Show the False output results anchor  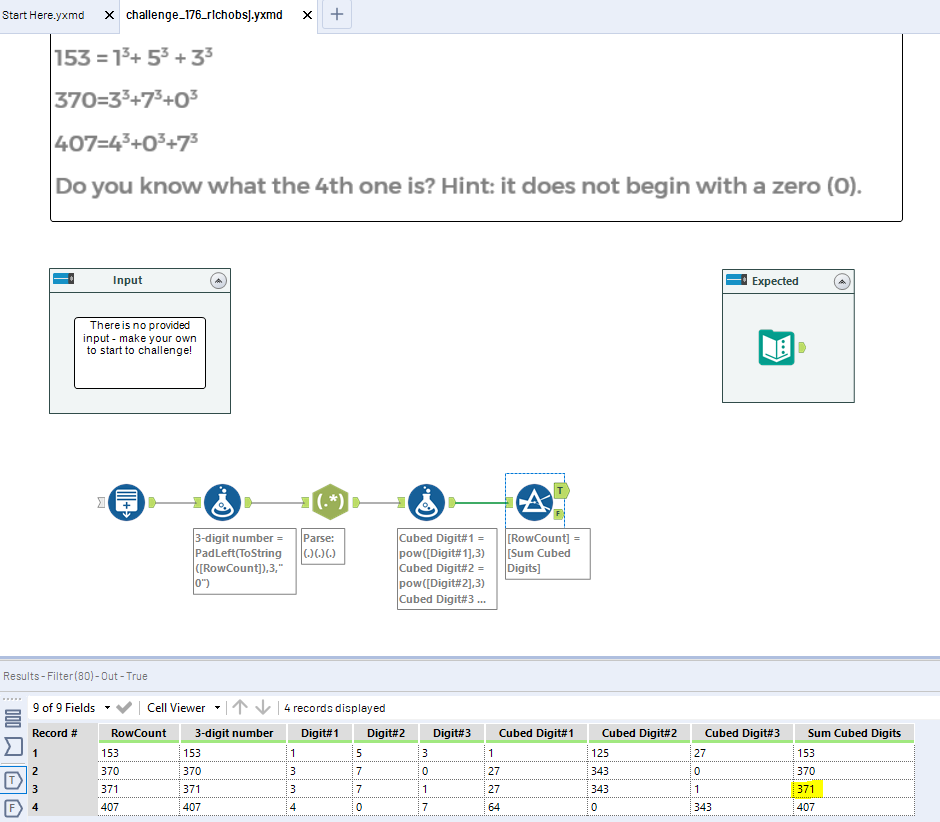pos(13,808)
